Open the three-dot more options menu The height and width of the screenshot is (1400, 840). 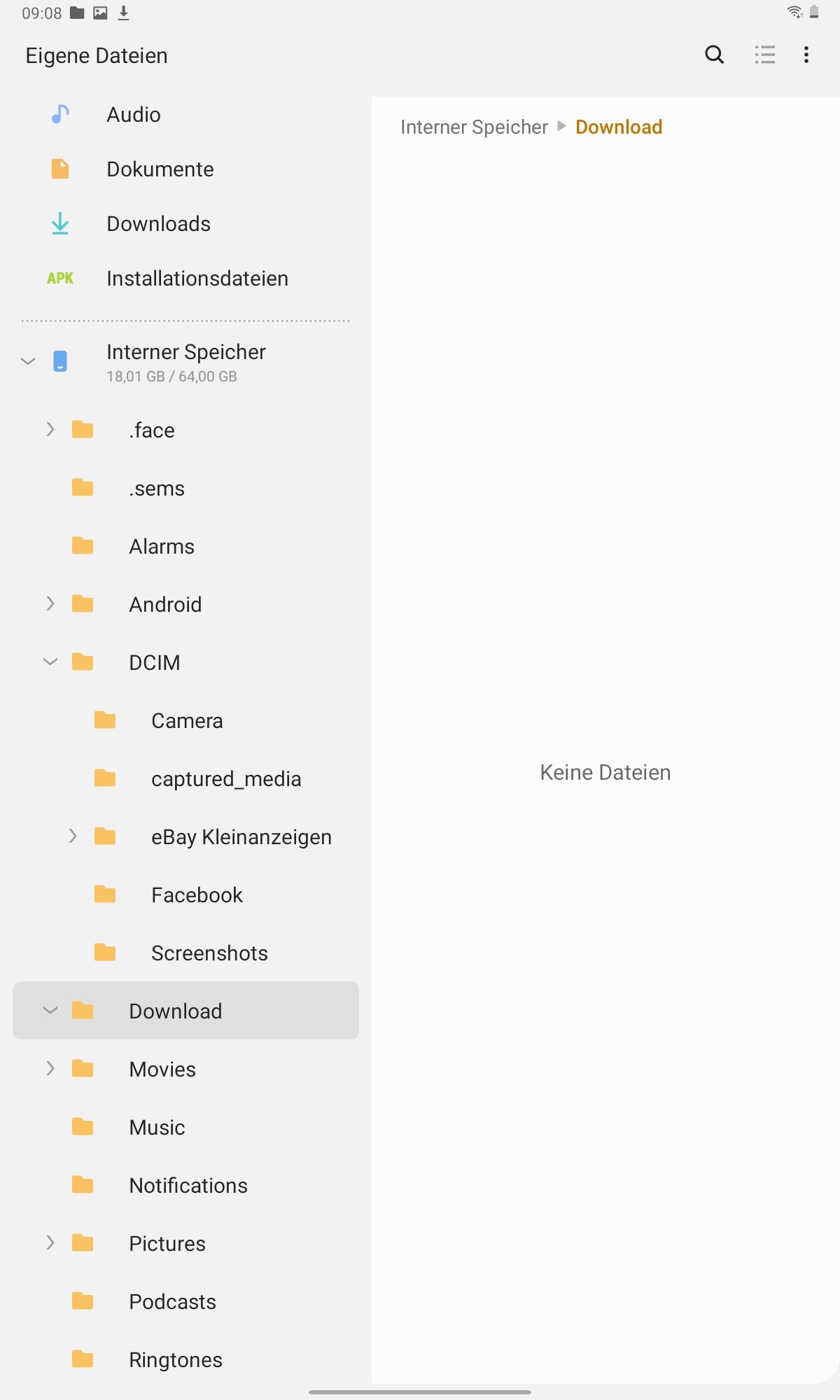tap(806, 55)
